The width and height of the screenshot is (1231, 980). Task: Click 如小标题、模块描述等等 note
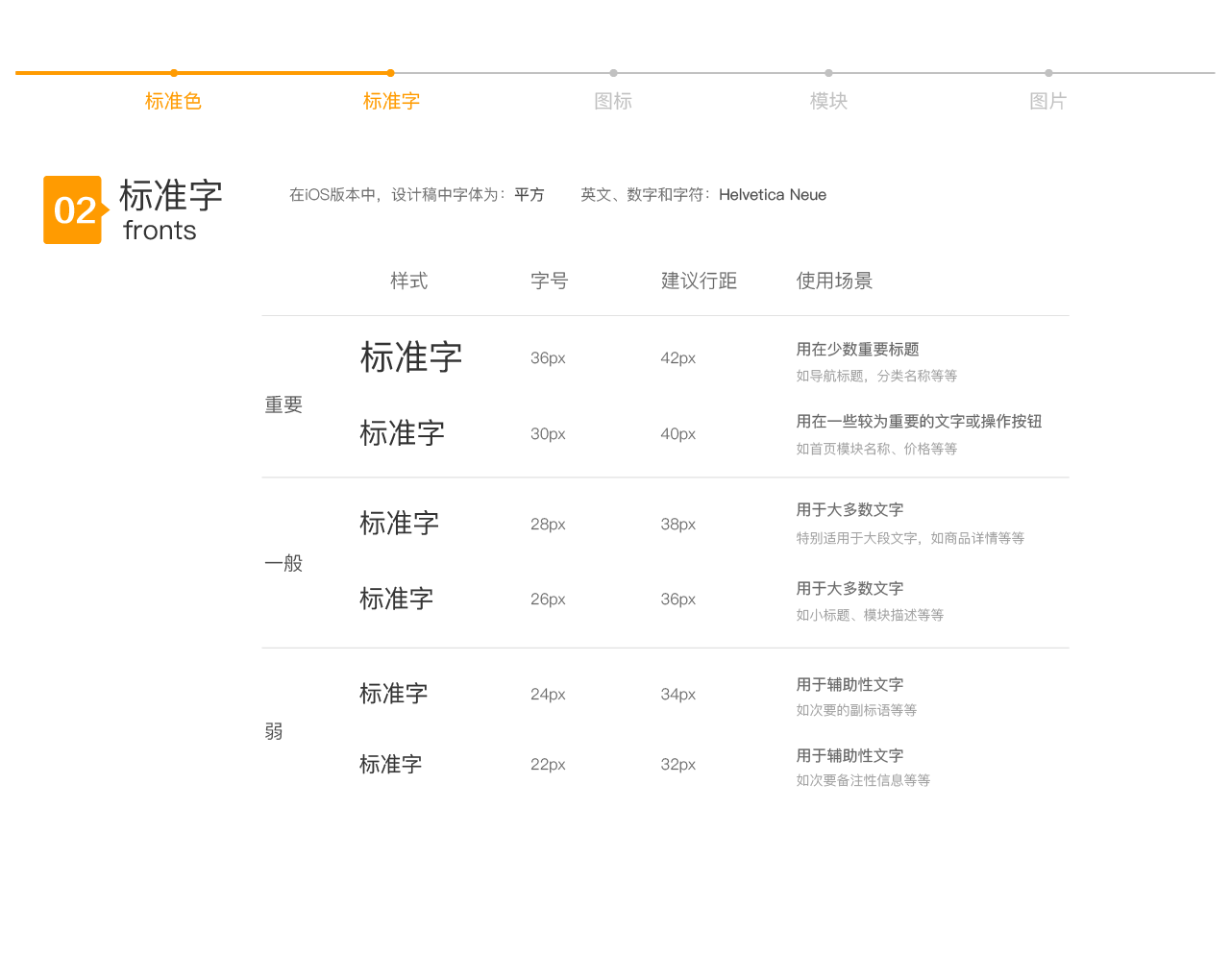click(870, 615)
